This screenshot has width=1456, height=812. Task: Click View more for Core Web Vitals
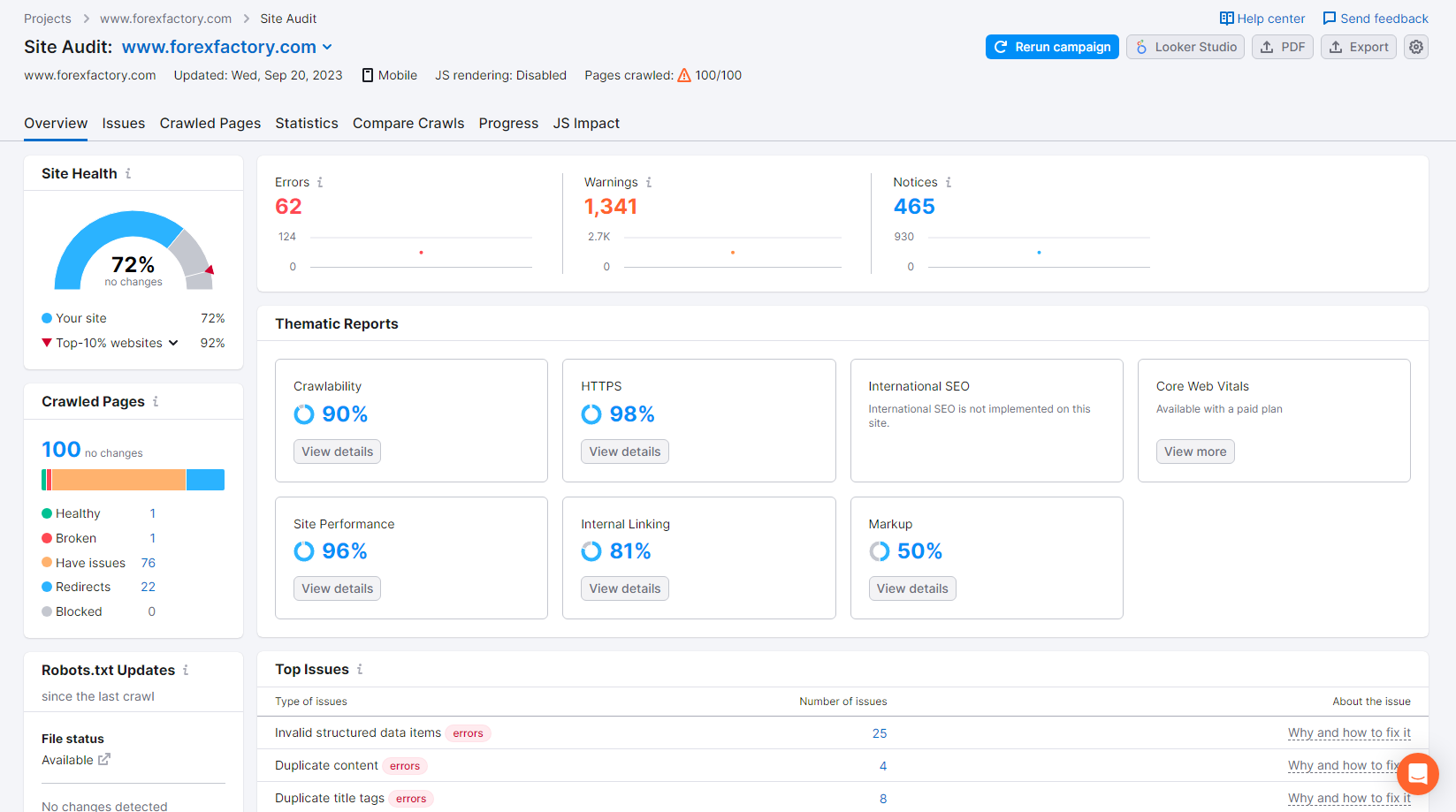click(x=1195, y=452)
